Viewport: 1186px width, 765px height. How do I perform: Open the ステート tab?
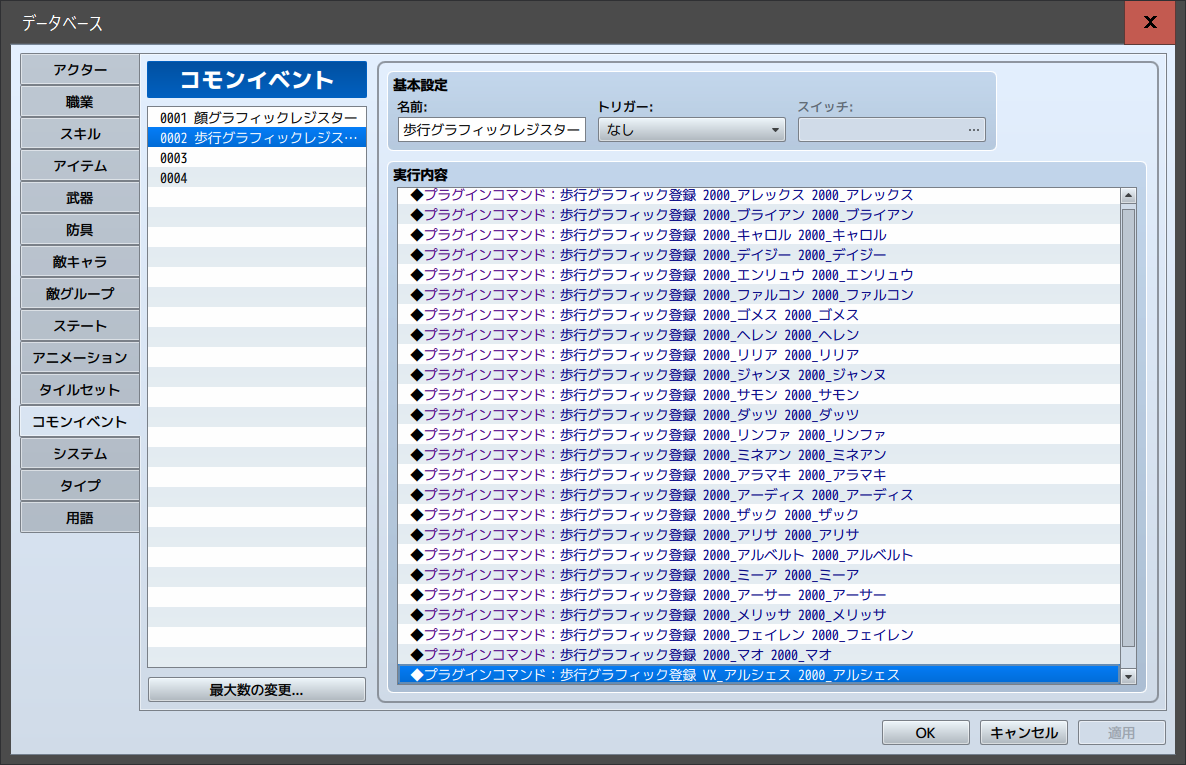[79, 325]
